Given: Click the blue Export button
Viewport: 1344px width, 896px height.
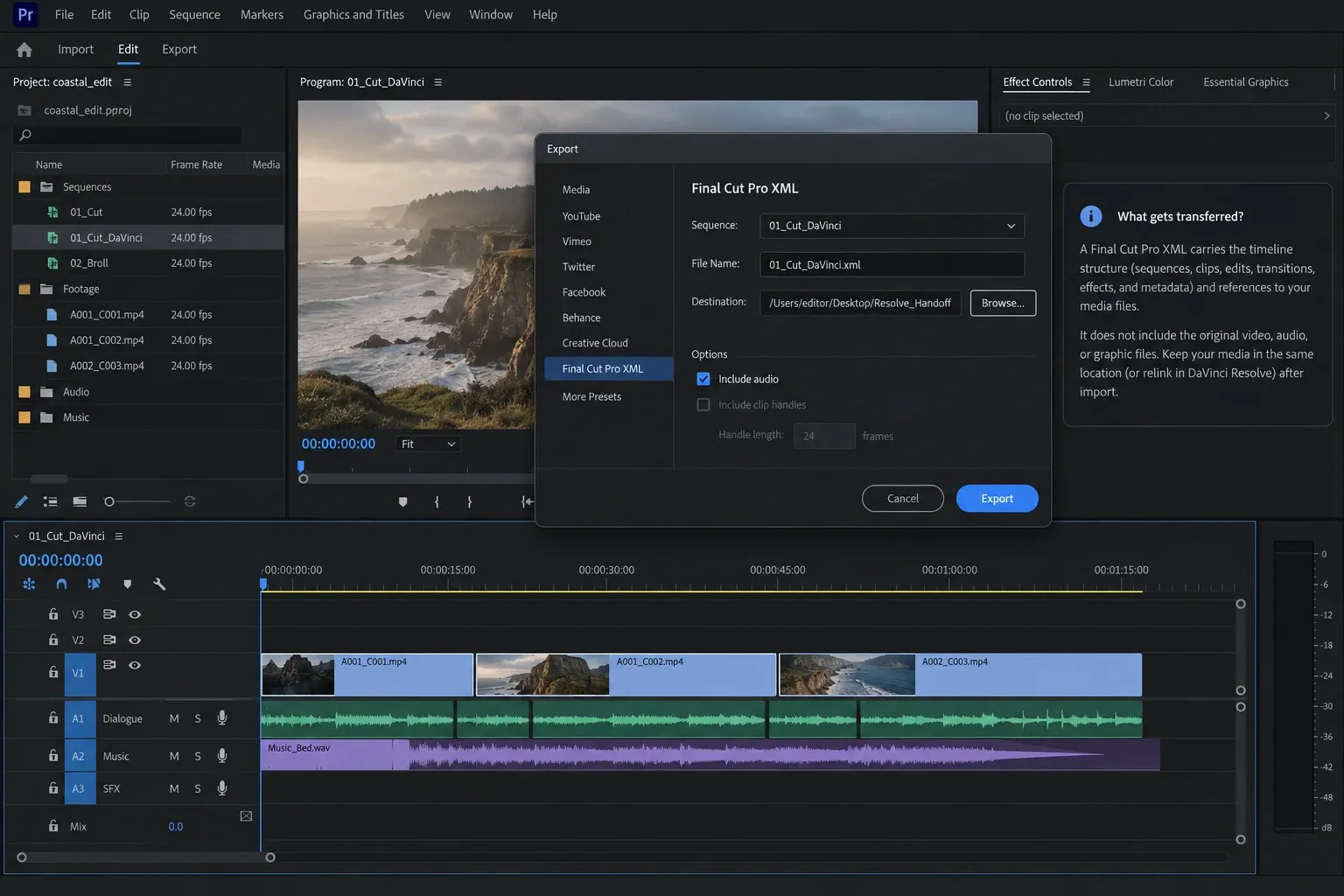Looking at the screenshot, I should pos(997,499).
